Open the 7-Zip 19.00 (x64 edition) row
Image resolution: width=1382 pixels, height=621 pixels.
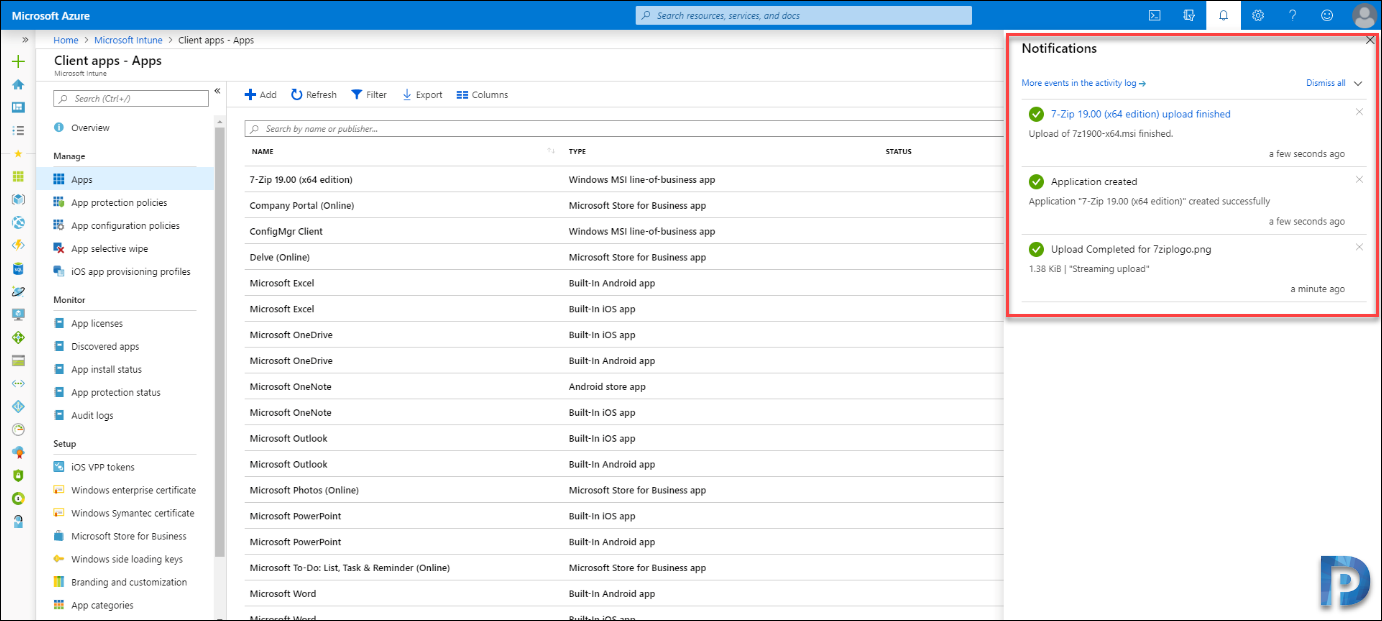[625, 180]
